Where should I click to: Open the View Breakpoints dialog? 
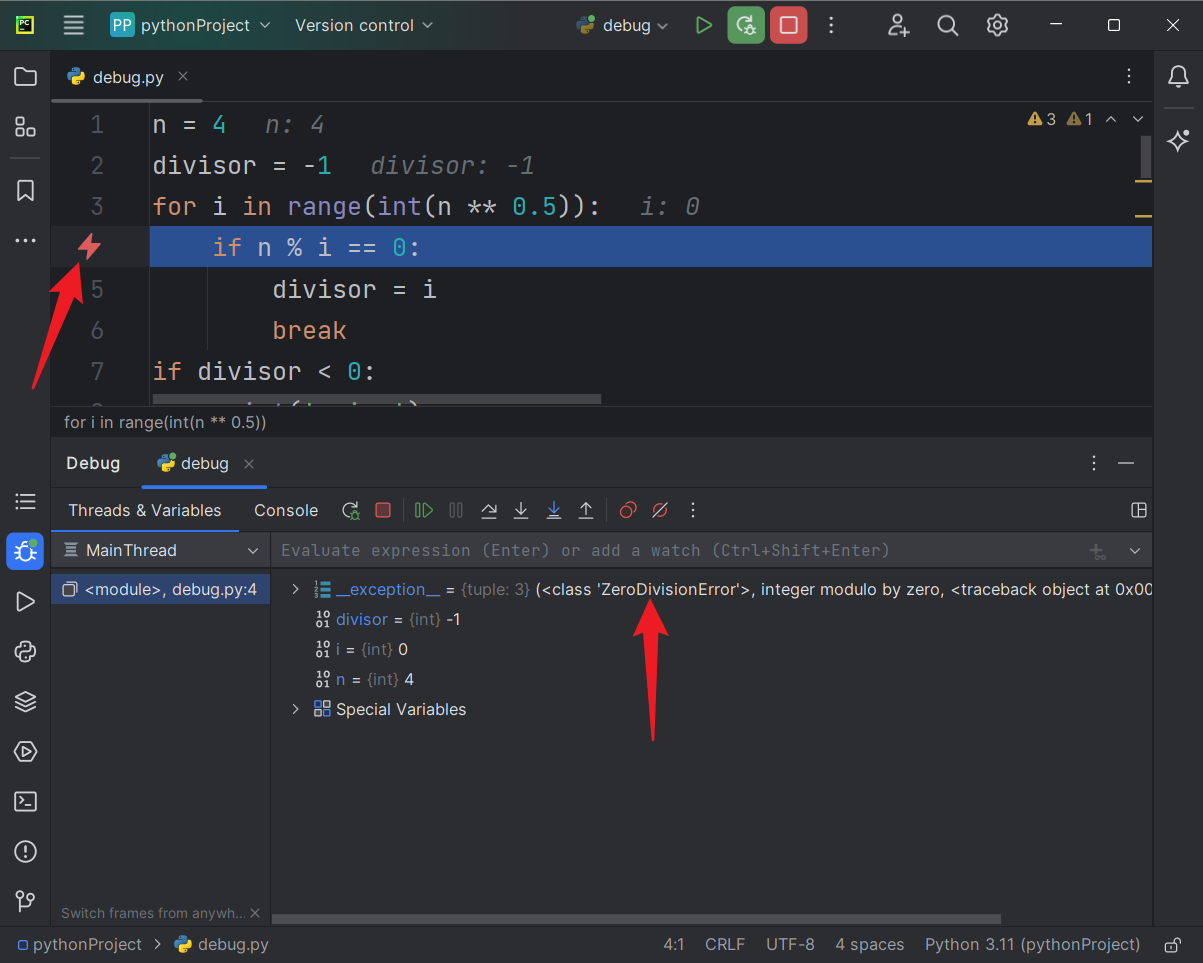627,510
